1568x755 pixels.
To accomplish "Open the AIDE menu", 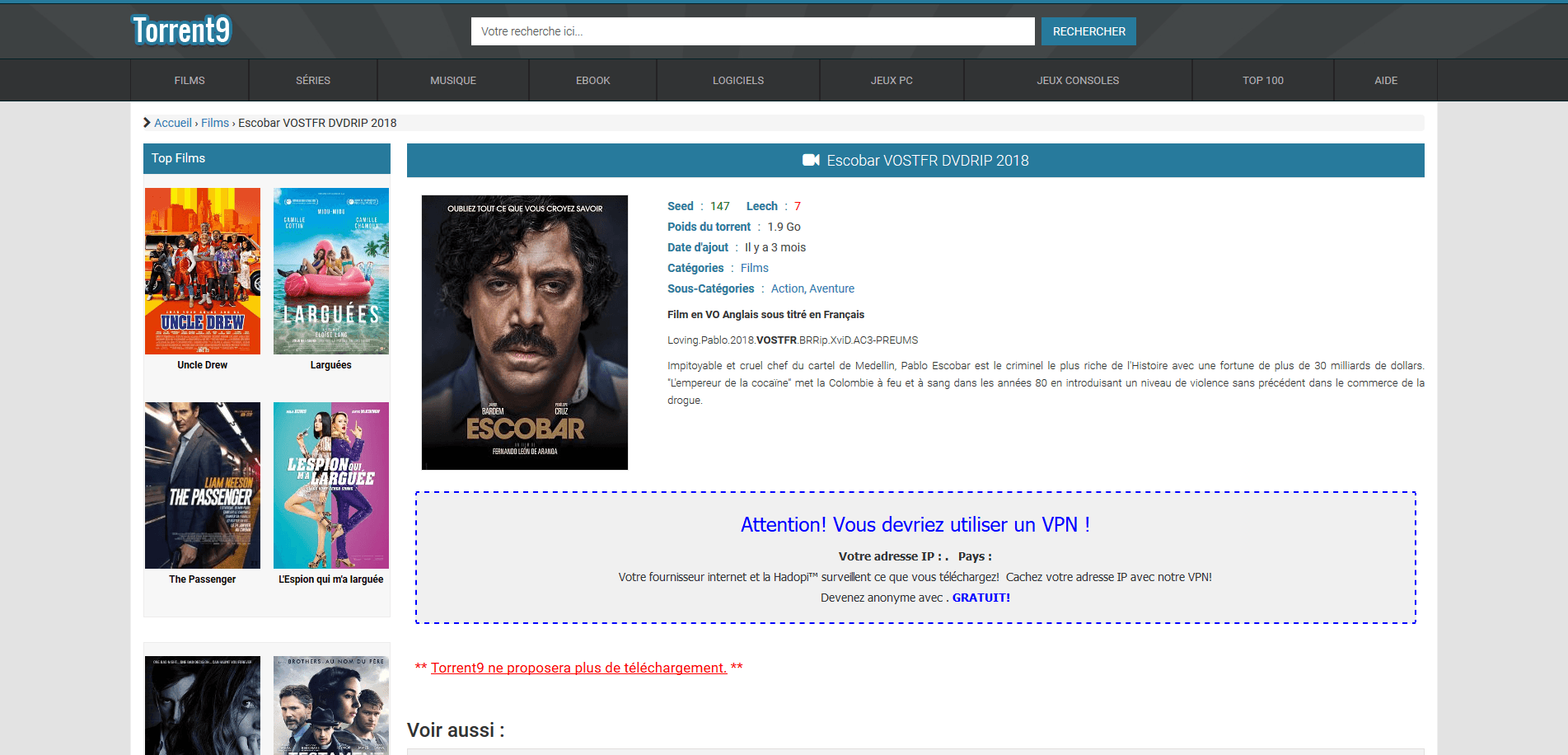I will coord(1386,80).
